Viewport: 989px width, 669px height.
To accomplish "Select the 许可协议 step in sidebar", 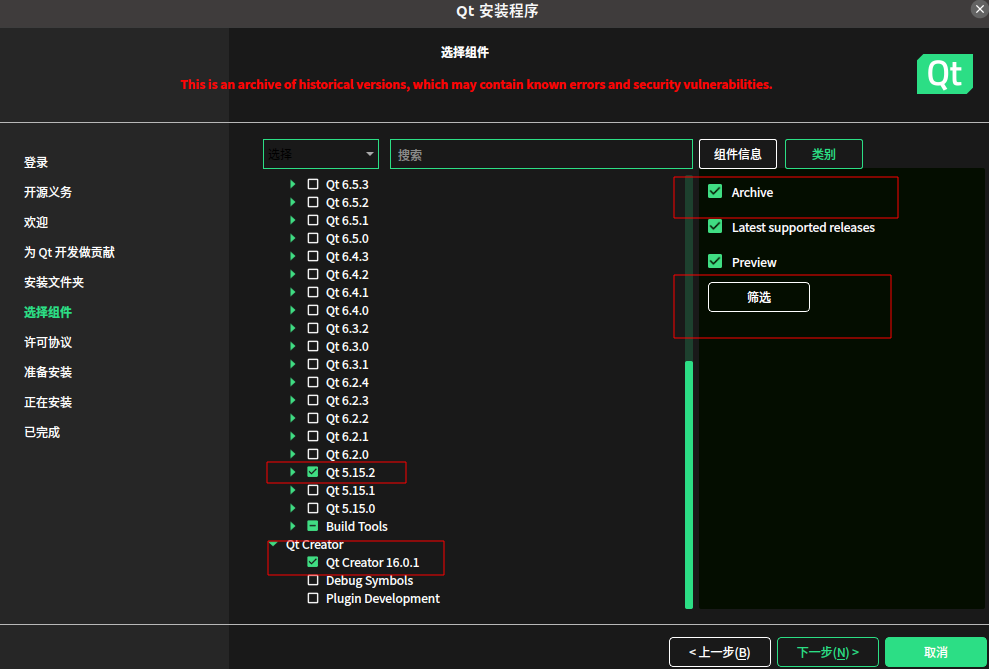I will pyautogui.click(x=48, y=342).
